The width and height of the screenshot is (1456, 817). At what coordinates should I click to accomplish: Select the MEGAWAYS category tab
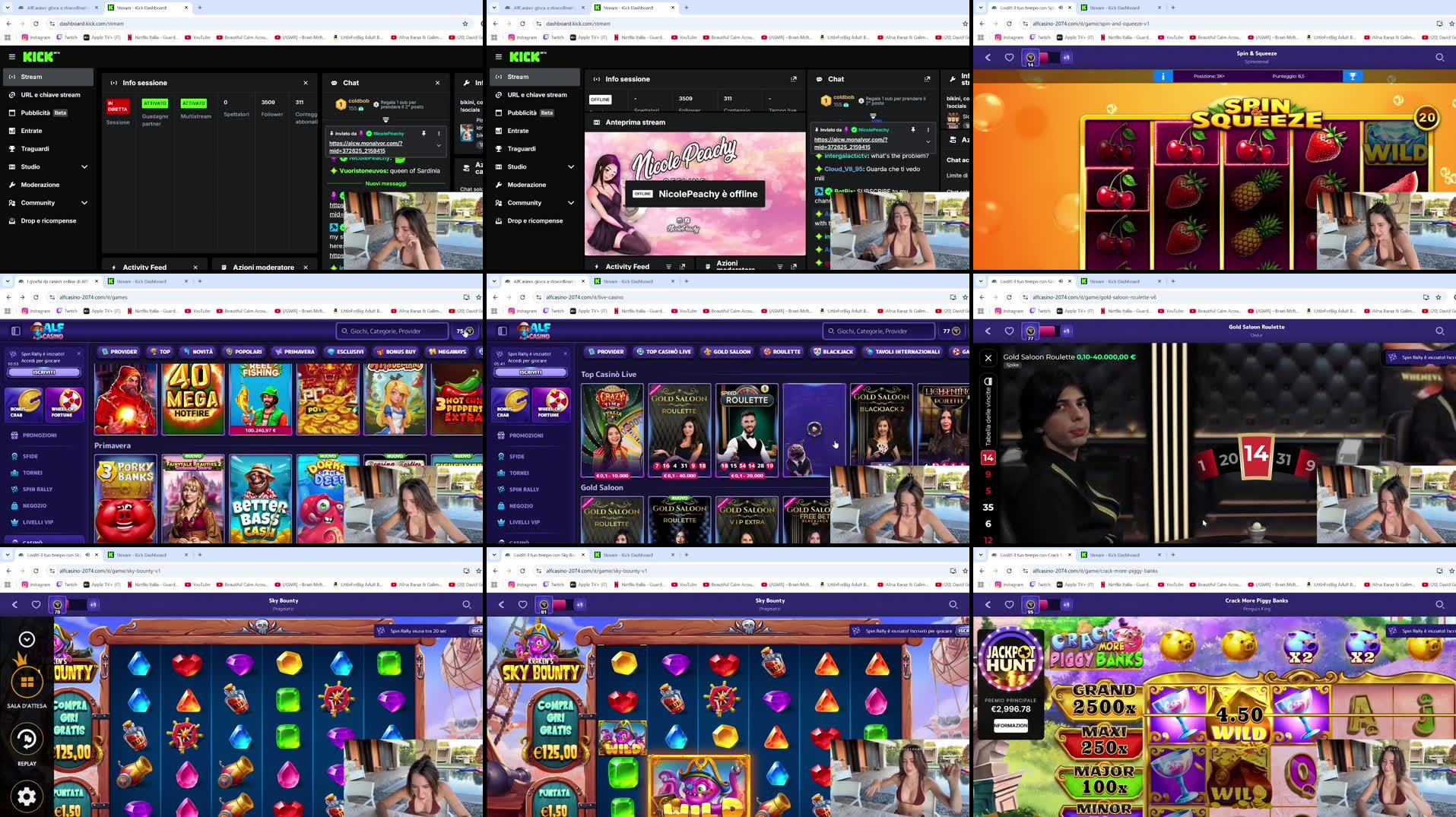pos(447,352)
